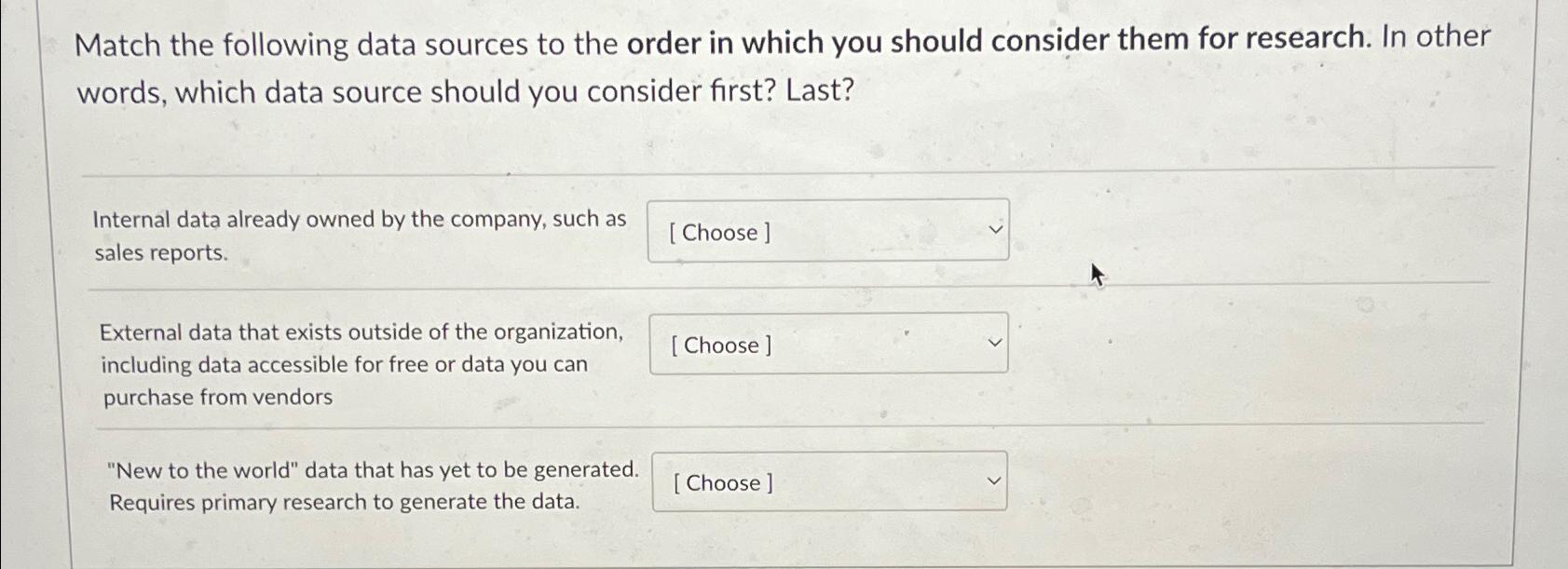This screenshot has width=1568, height=569.
Task: Click the purchase from vendors text
Action: click(219, 397)
